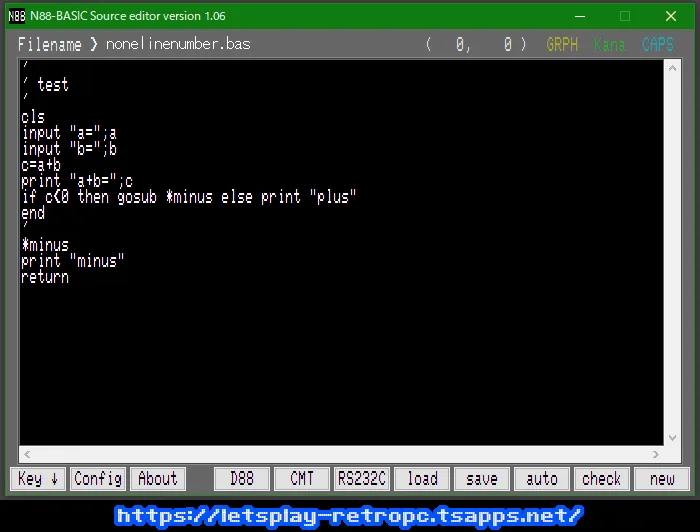
Task: Select the CMT cassette tape option
Action: click(302, 479)
